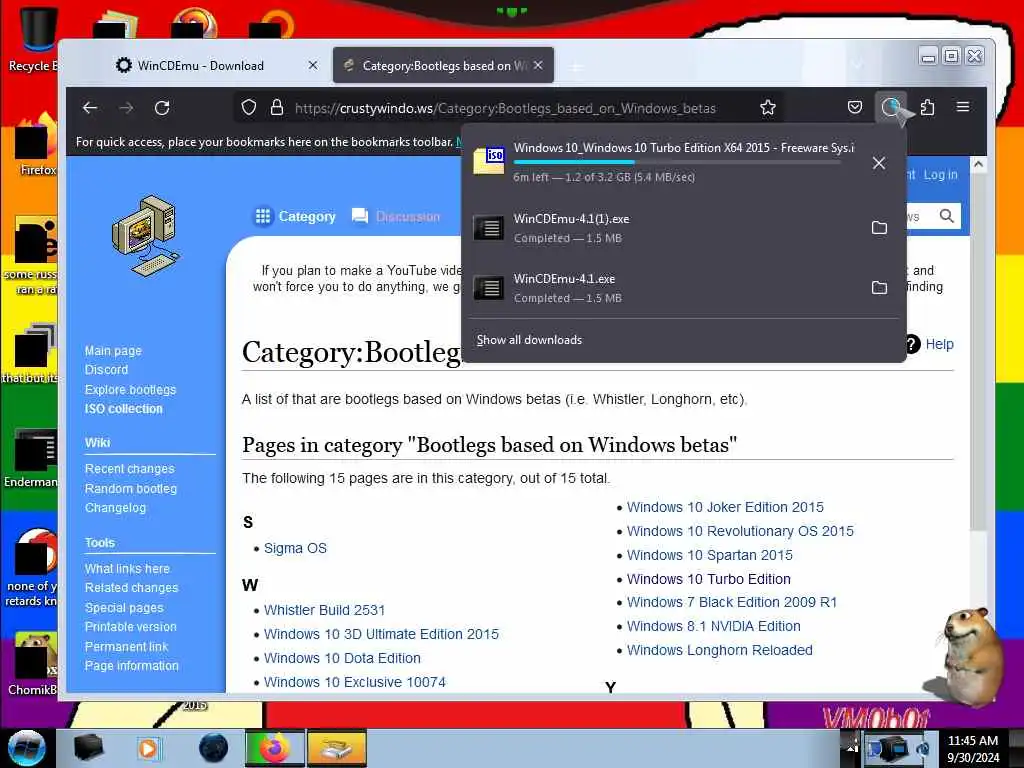Go to Main page in sidebar
This screenshot has height=768, width=1024.
113,351
